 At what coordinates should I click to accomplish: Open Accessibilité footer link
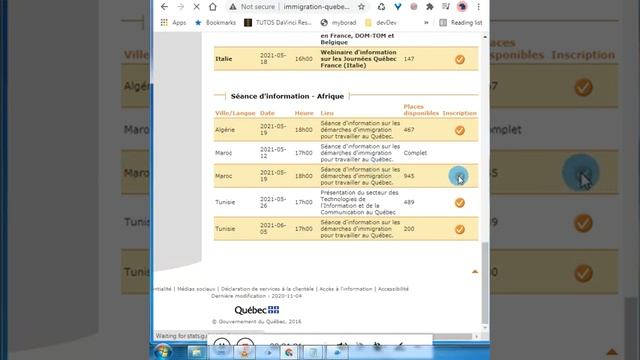(x=393, y=289)
